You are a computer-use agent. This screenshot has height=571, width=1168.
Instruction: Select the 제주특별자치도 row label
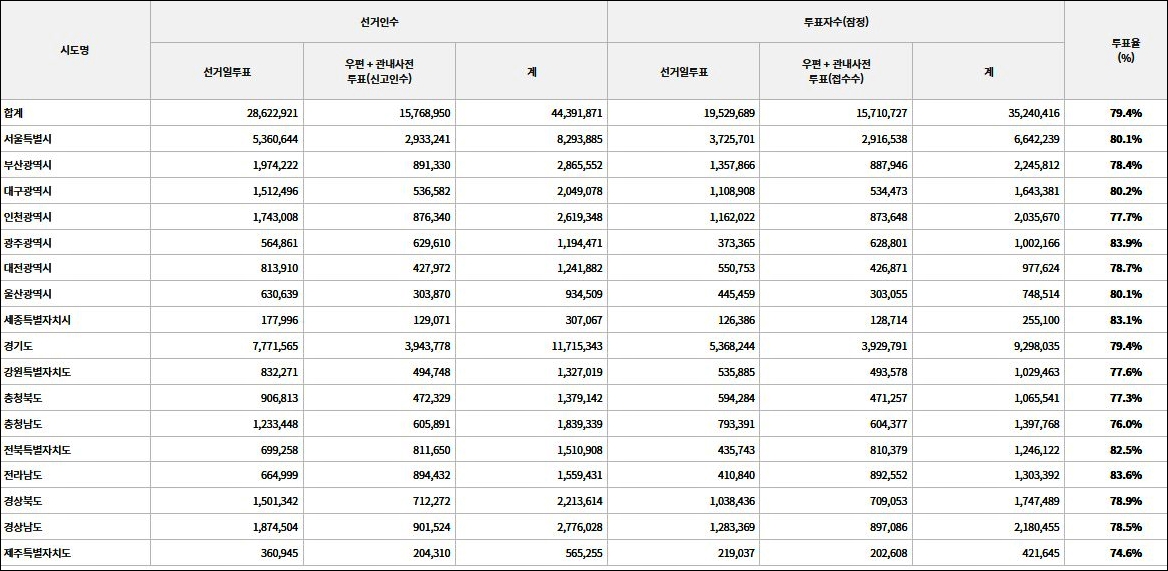[36, 553]
